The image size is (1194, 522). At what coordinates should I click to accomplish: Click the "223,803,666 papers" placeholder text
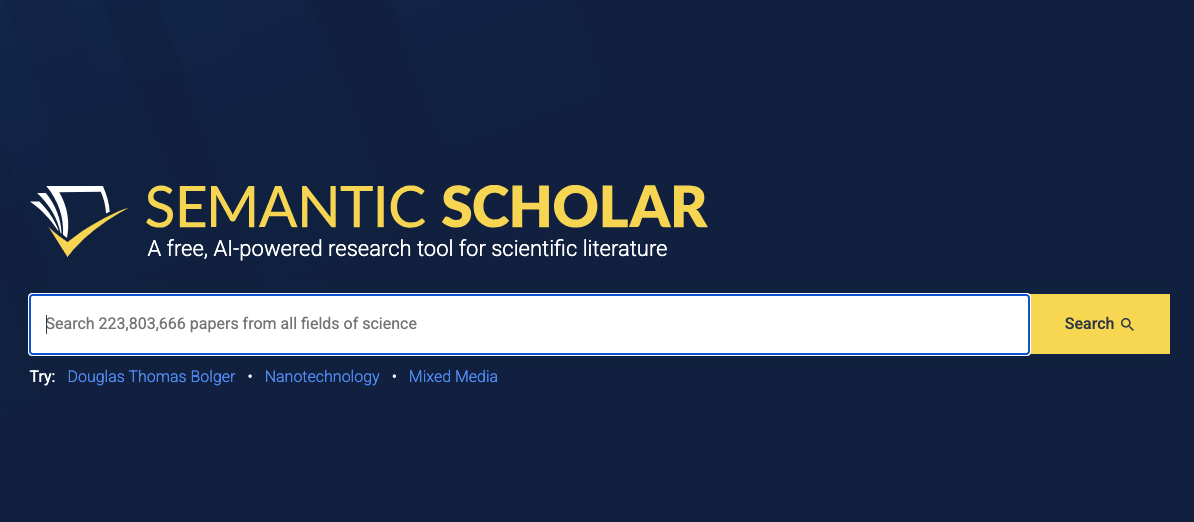point(170,324)
